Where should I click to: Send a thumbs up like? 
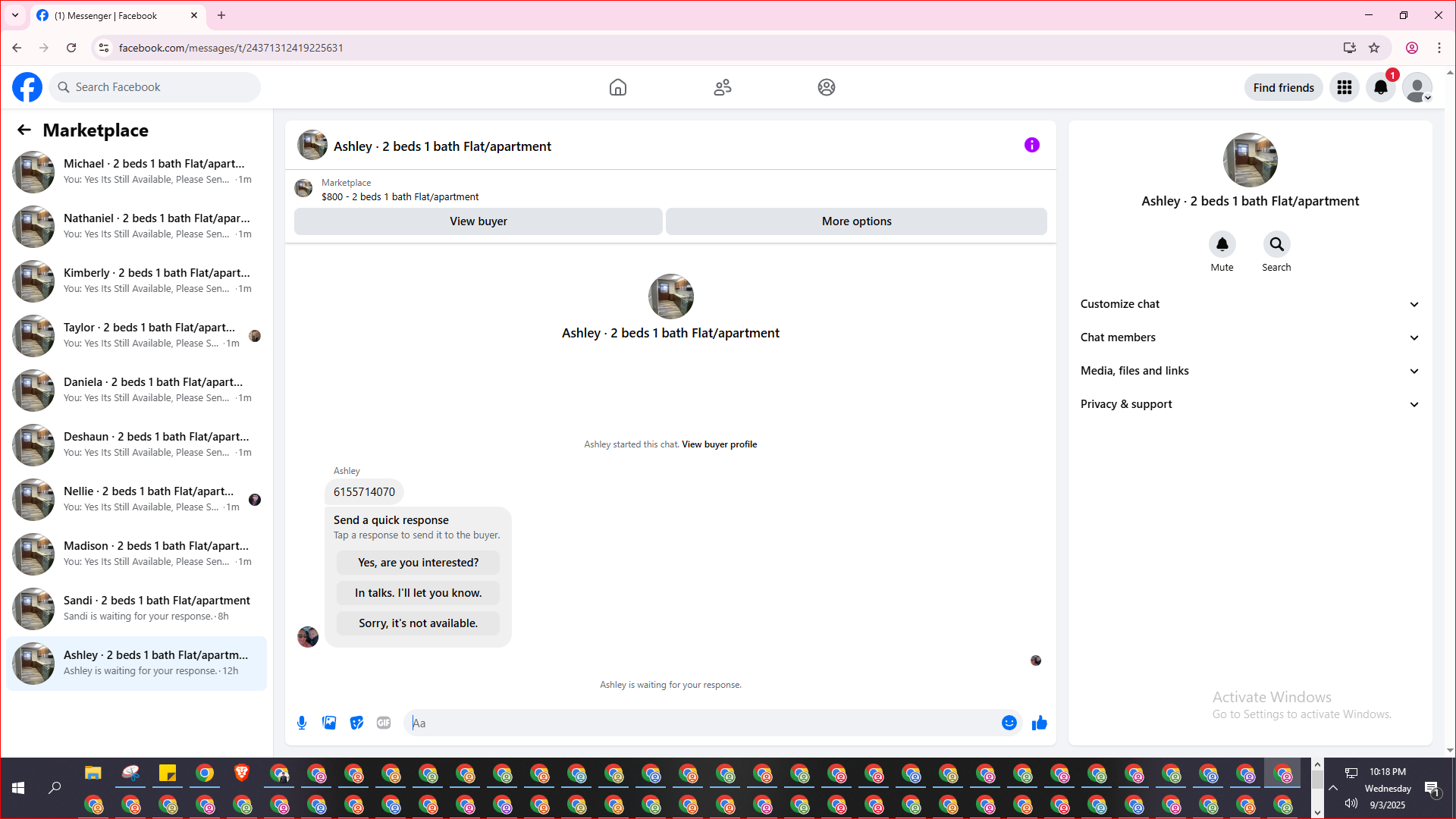[x=1040, y=723]
